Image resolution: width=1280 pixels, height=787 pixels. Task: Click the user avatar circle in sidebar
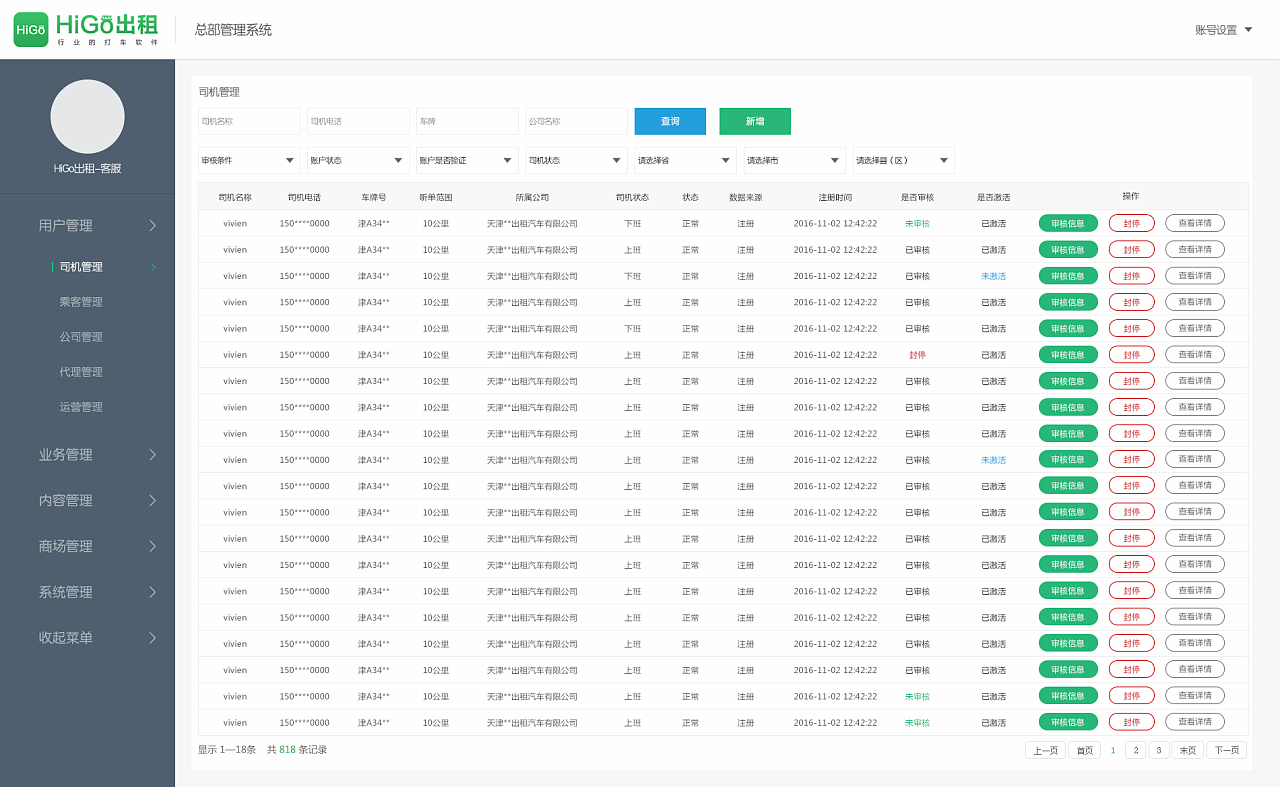pos(88,117)
